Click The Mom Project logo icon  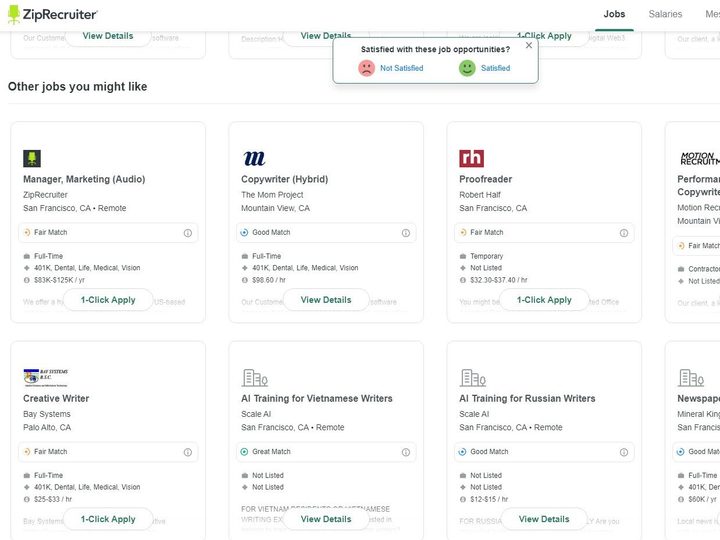(x=254, y=158)
